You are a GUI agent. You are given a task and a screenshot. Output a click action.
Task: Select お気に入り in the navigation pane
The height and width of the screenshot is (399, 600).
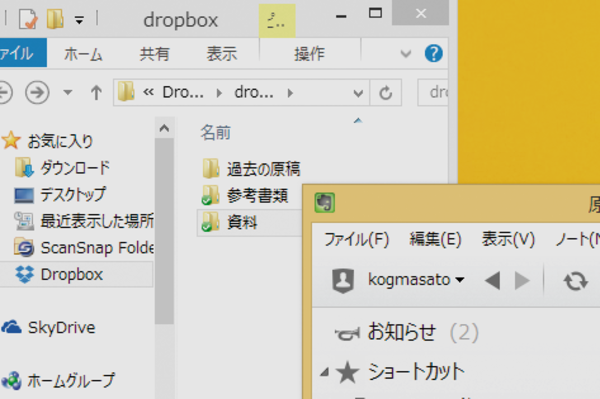click(x=60, y=141)
